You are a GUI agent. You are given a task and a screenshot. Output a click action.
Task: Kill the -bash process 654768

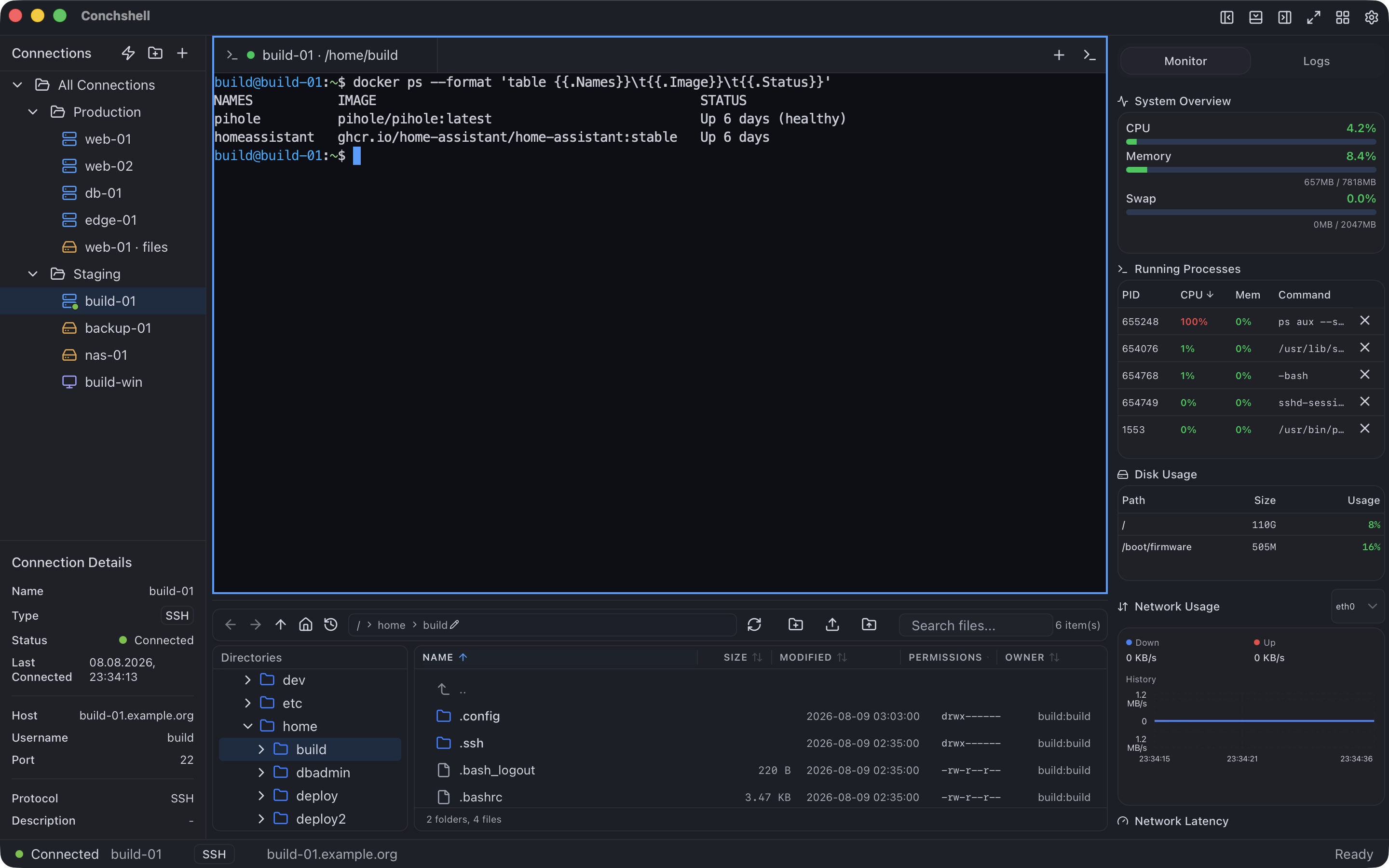tap(1365, 375)
